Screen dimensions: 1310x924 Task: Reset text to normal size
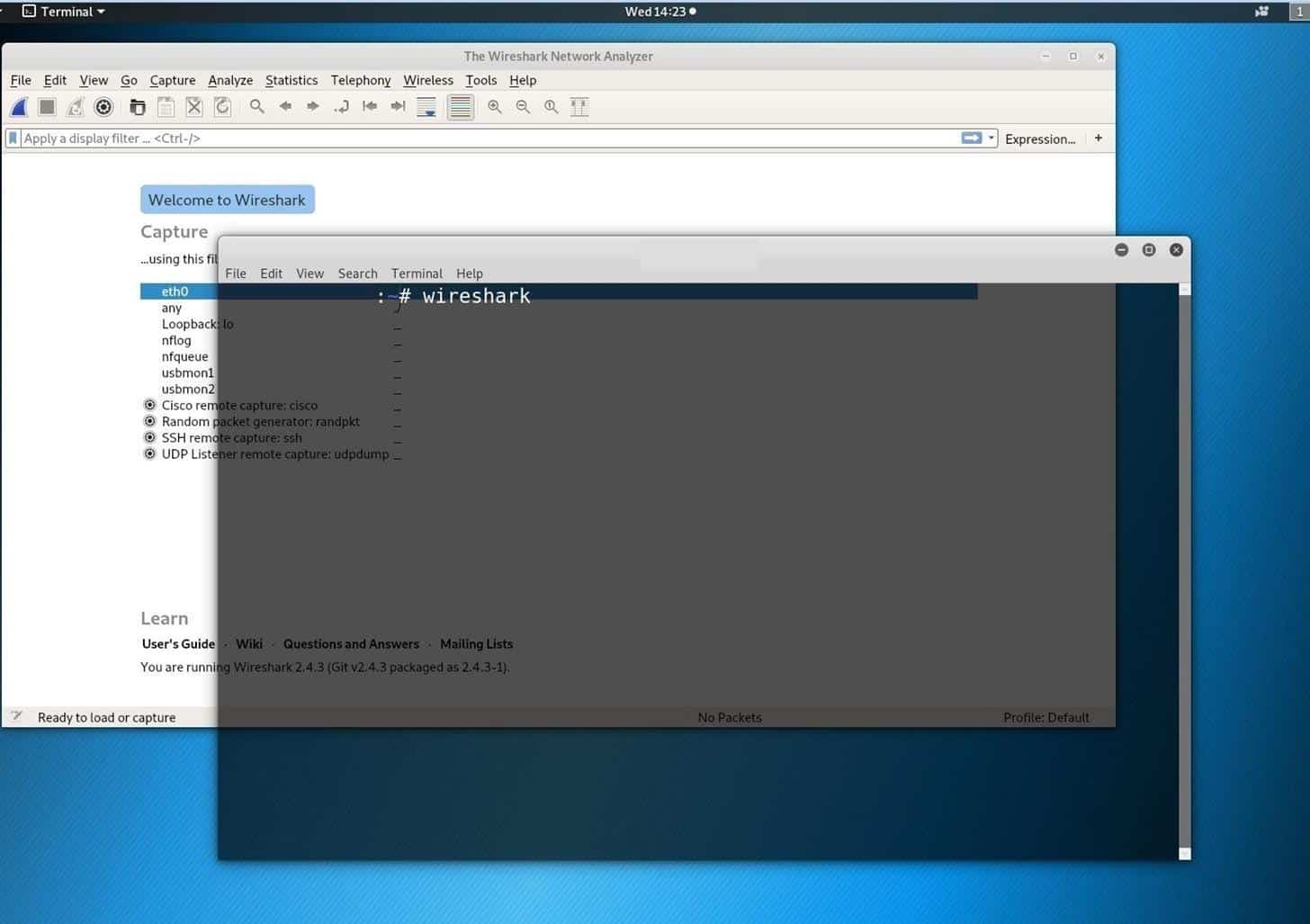551,106
